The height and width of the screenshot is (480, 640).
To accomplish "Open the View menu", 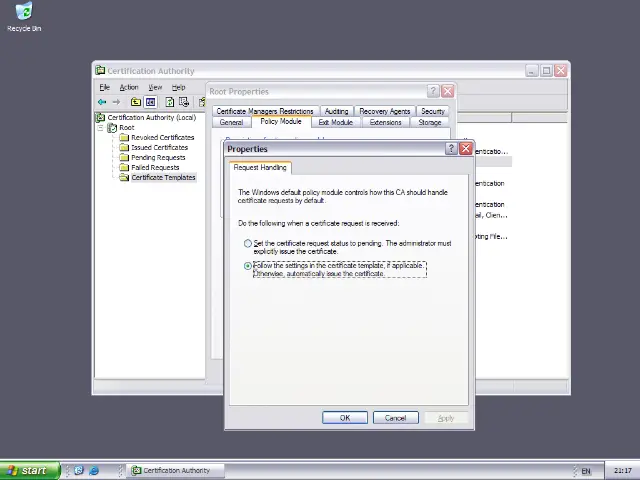I will 155,87.
